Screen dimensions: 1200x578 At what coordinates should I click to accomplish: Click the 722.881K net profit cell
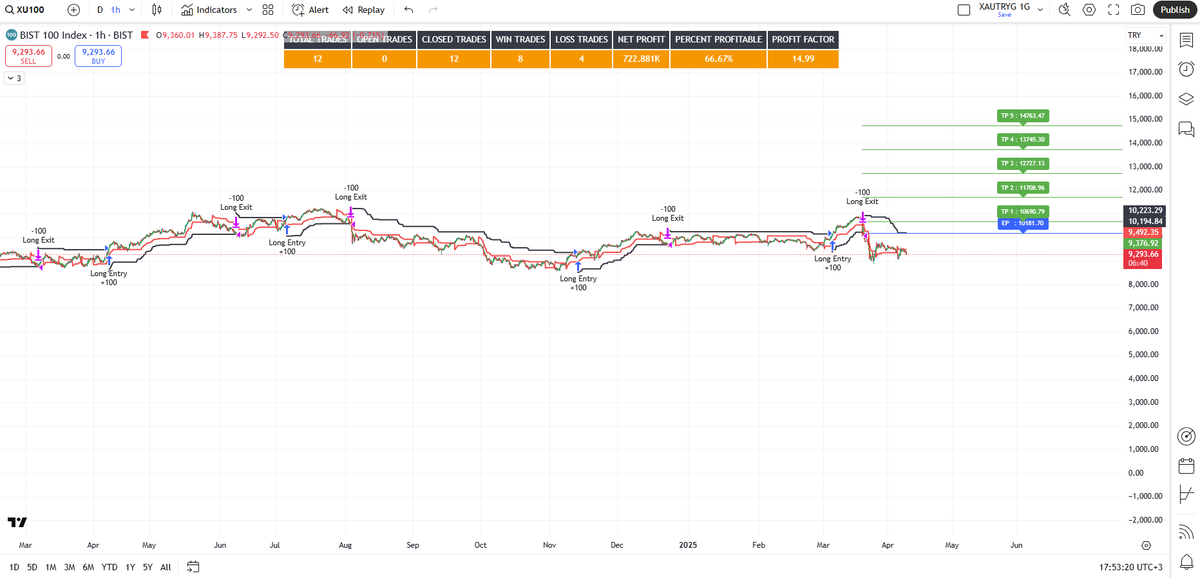pos(640,59)
